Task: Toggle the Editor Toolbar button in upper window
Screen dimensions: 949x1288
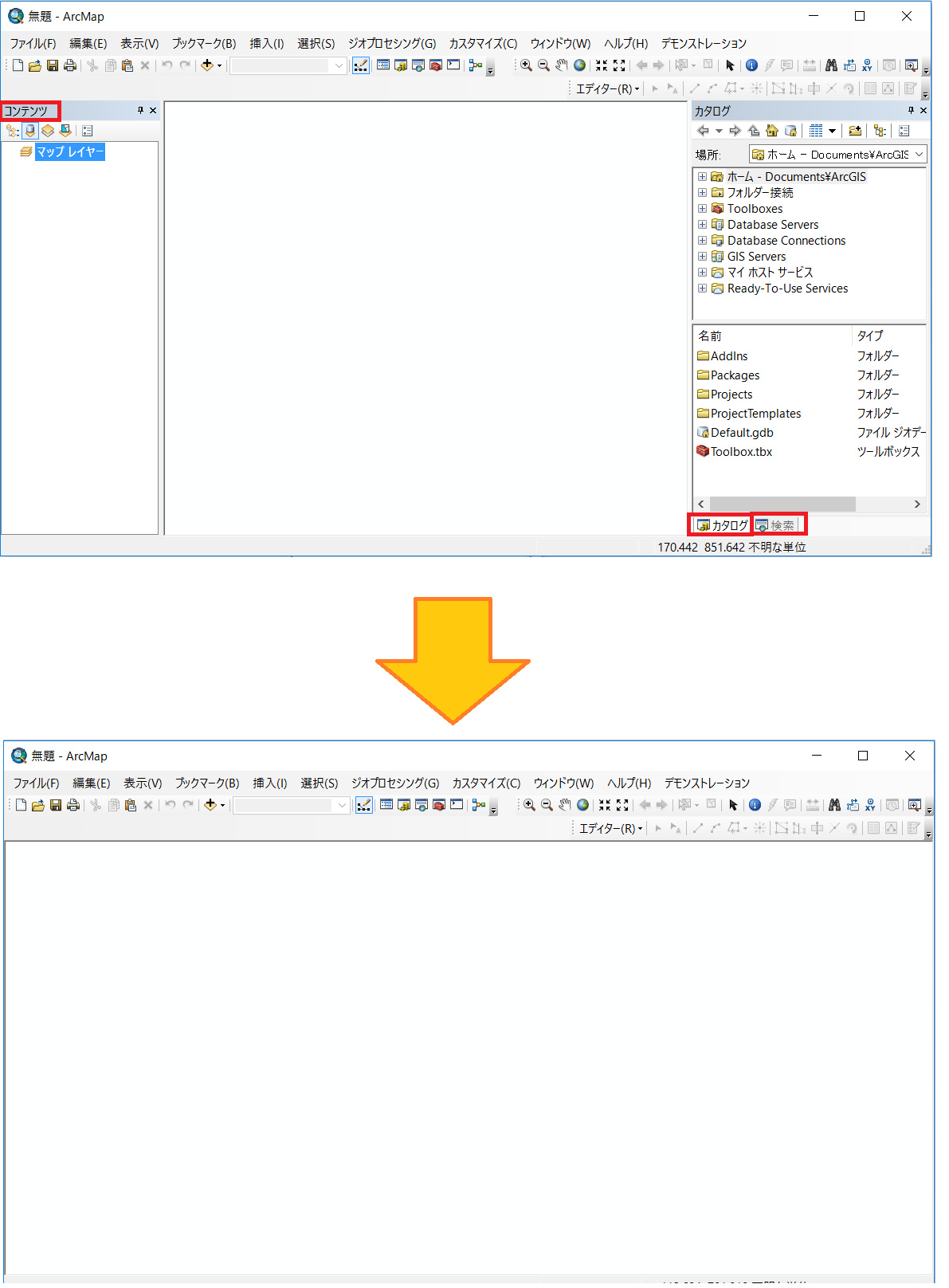Action: click(x=361, y=65)
